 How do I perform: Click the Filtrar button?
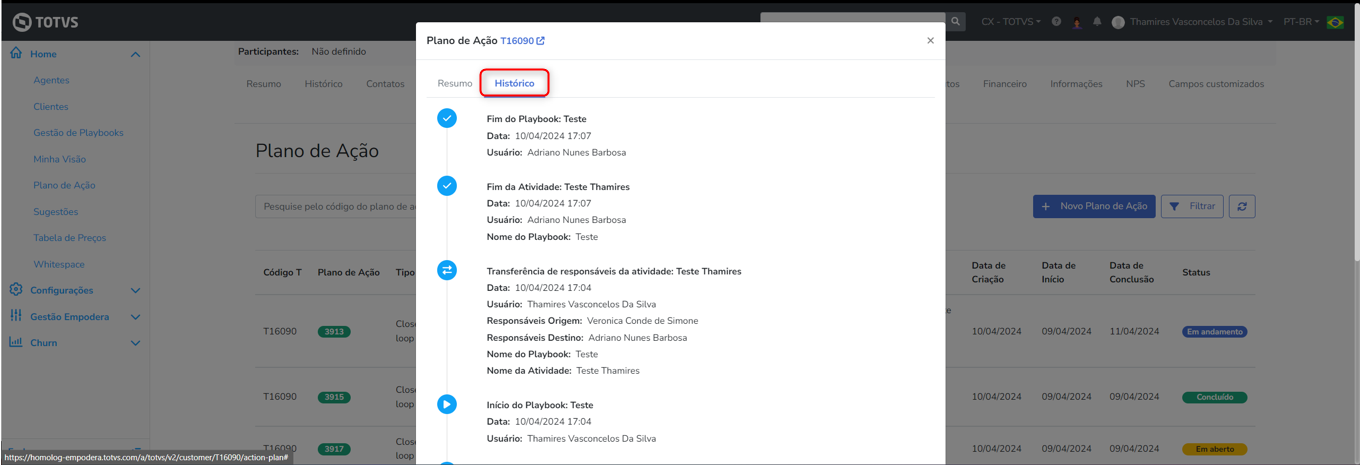tap(1192, 206)
